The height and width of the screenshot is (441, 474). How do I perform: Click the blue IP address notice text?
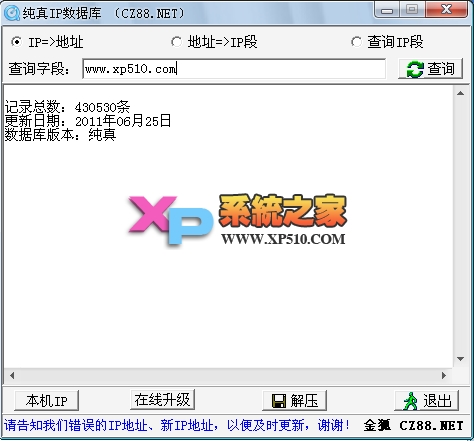click(x=177, y=426)
